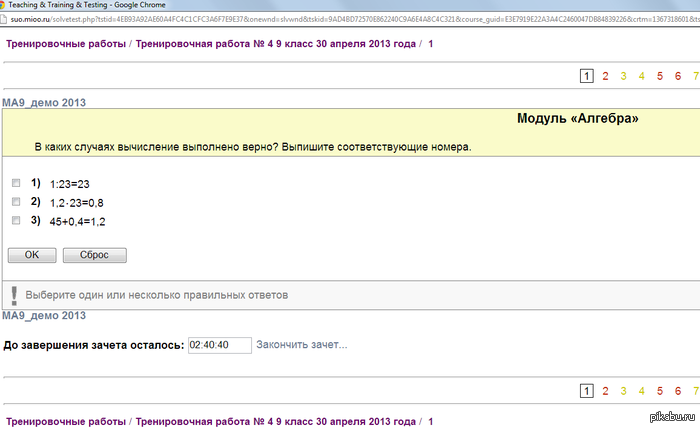Screen dimensions: 700x428
Task: Click the remaining time field showing 02:40:40
Action: point(219,345)
